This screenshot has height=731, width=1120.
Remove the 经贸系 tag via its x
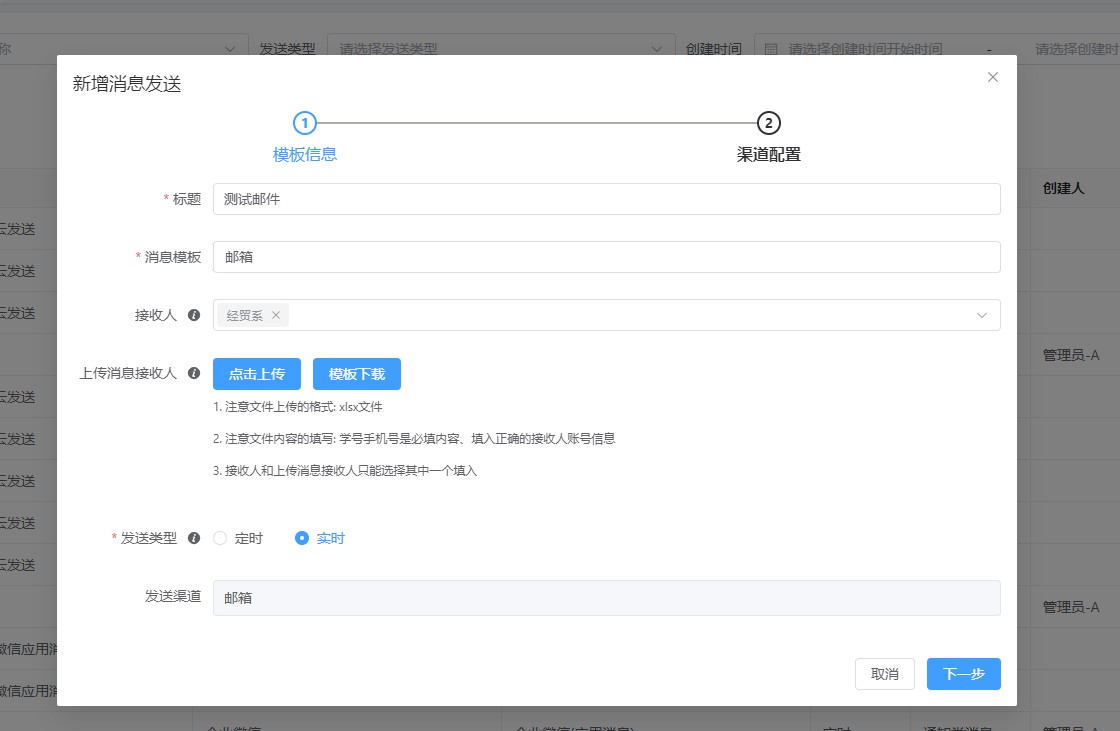[x=276, y=315]
